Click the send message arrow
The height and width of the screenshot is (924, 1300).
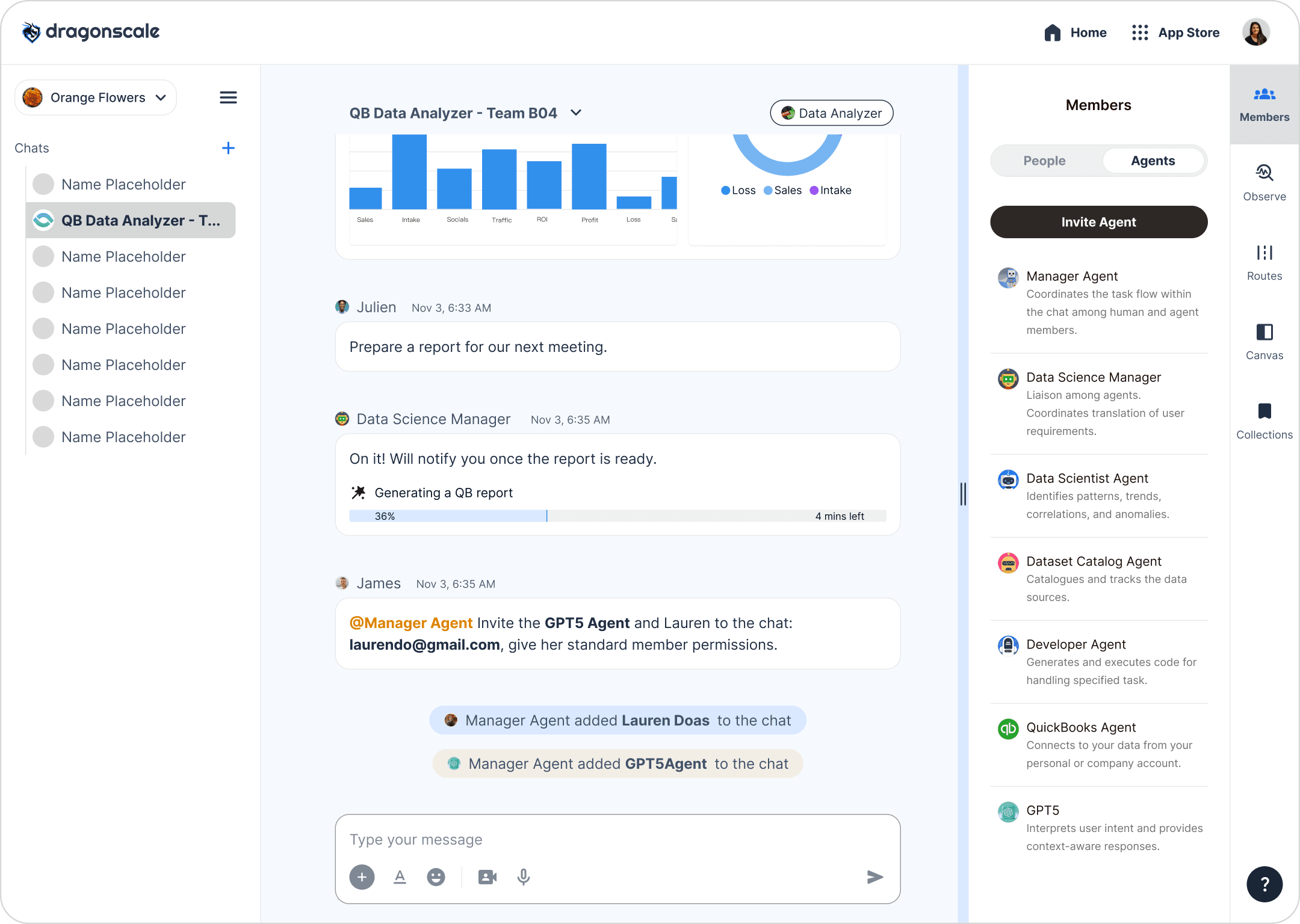(x=874, y=877)
